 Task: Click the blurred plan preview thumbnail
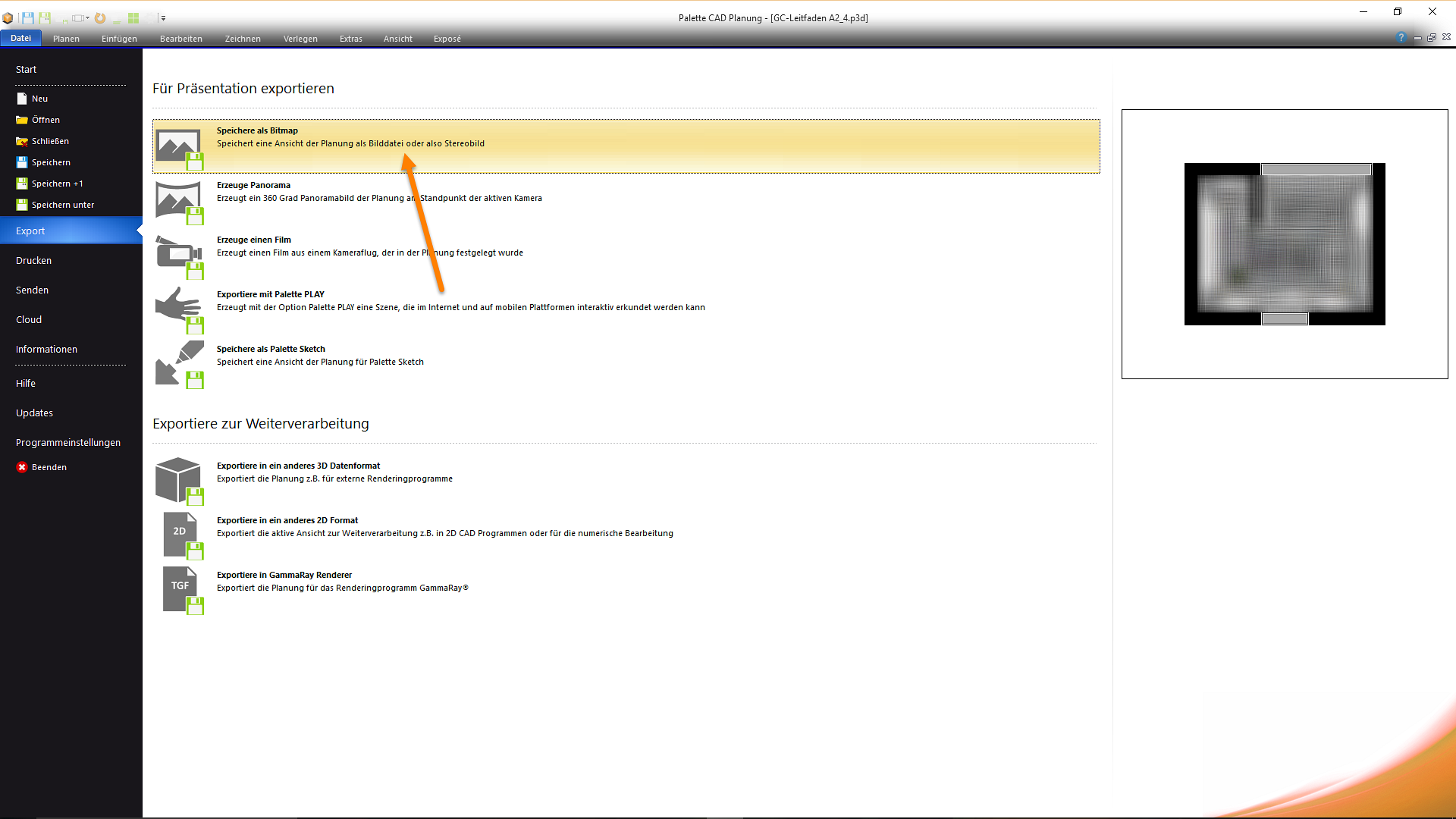tap(1285, 244)
